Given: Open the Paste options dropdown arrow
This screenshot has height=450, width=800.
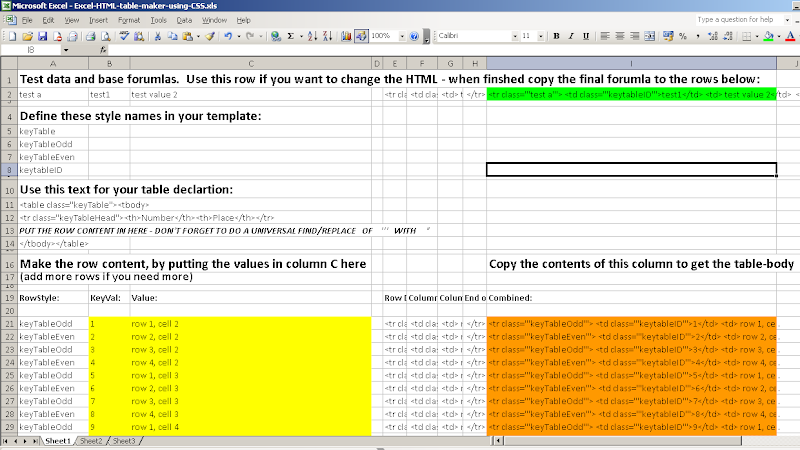Looking at the screenshot, I should pyautogui.click(x=198, y=36).
